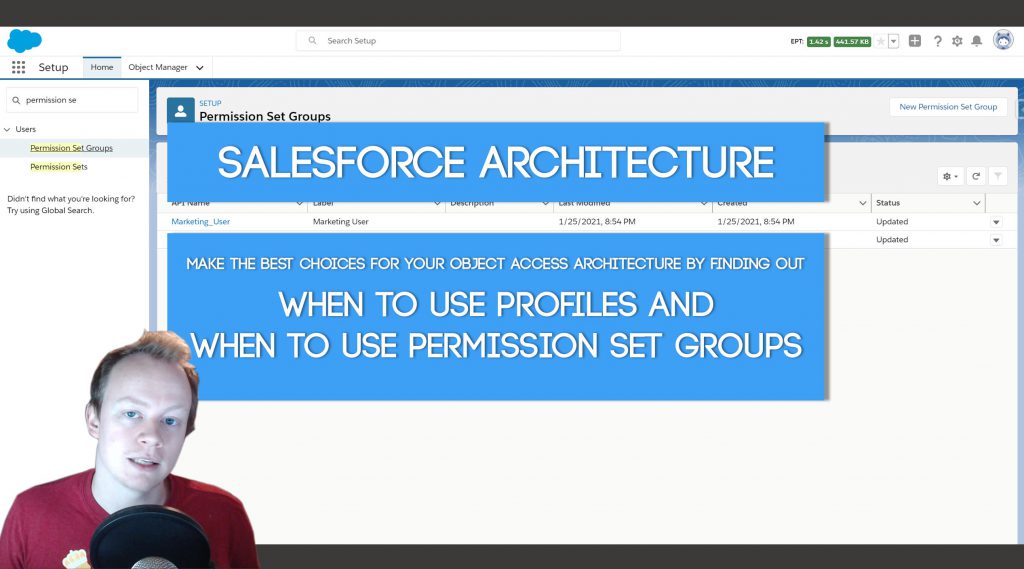Screen dimensions: 1024x569
Task: Click the Permission Set Groups page icon
Action: point(181,110)
